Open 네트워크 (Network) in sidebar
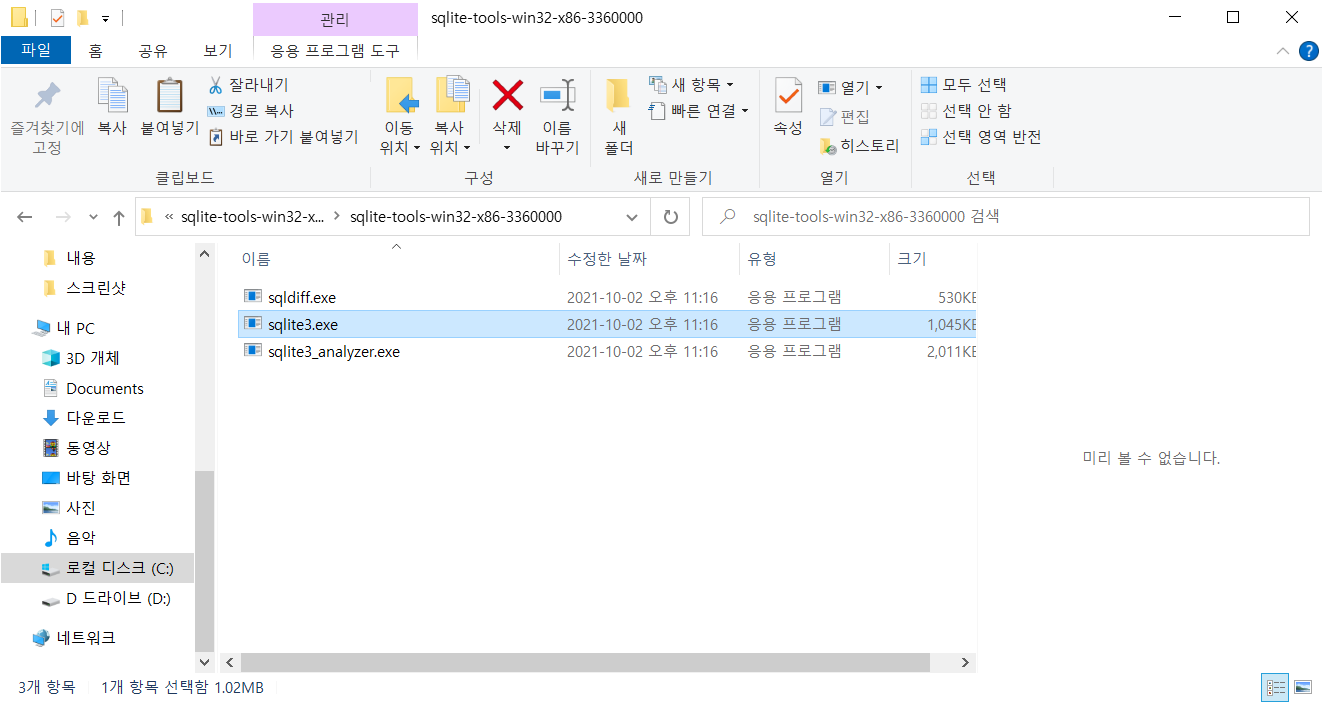Viewport: 1323px width, 703px height. [x=85, y=638]
